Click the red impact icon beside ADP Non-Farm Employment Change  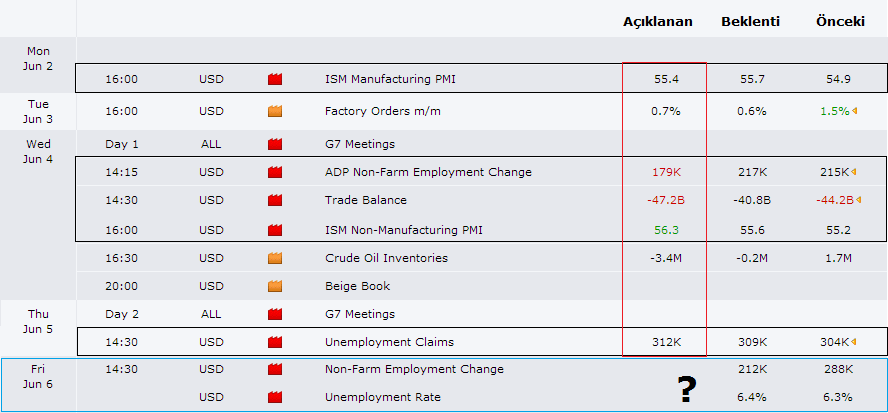click(275, 172)
